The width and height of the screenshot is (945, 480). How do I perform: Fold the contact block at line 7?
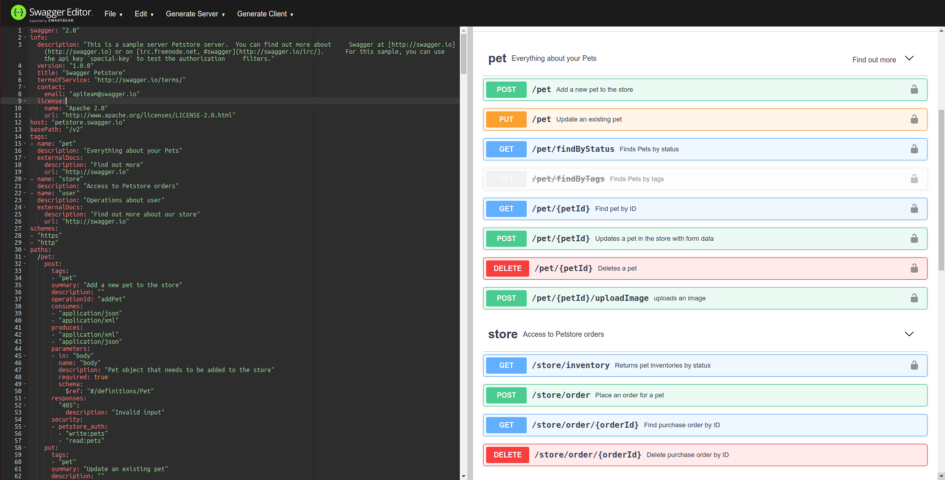[x=25, y=87]
